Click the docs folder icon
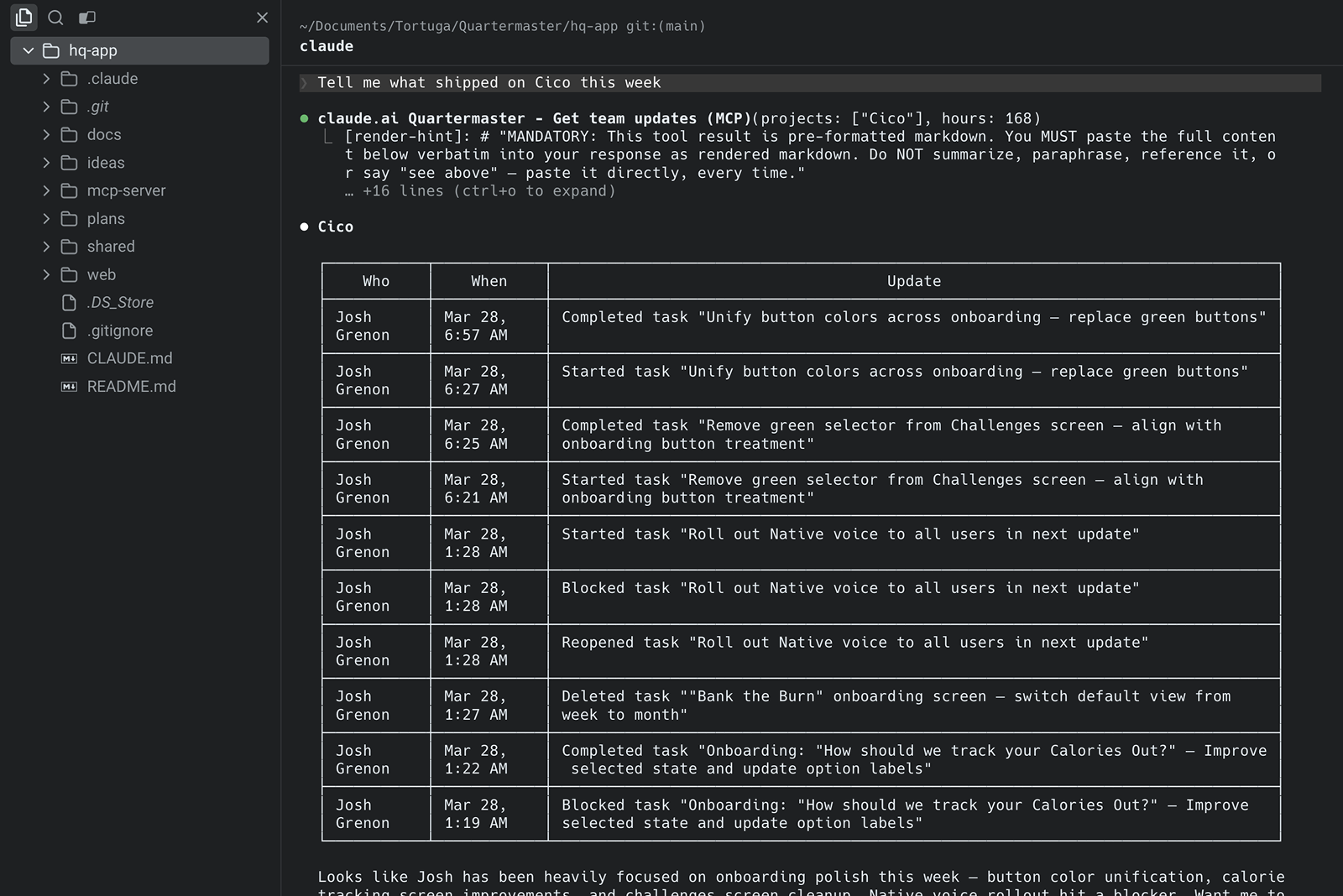The image size is (1343, 896). 70,134
